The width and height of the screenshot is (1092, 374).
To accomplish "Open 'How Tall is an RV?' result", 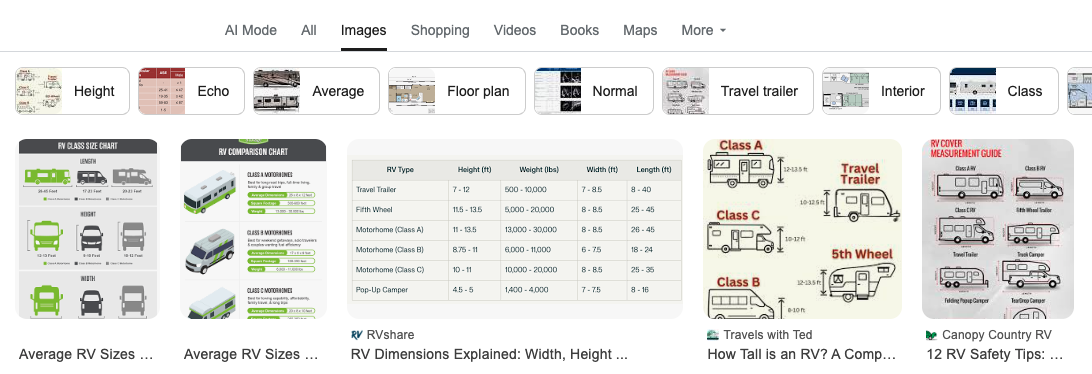I will tap(802, 354).
